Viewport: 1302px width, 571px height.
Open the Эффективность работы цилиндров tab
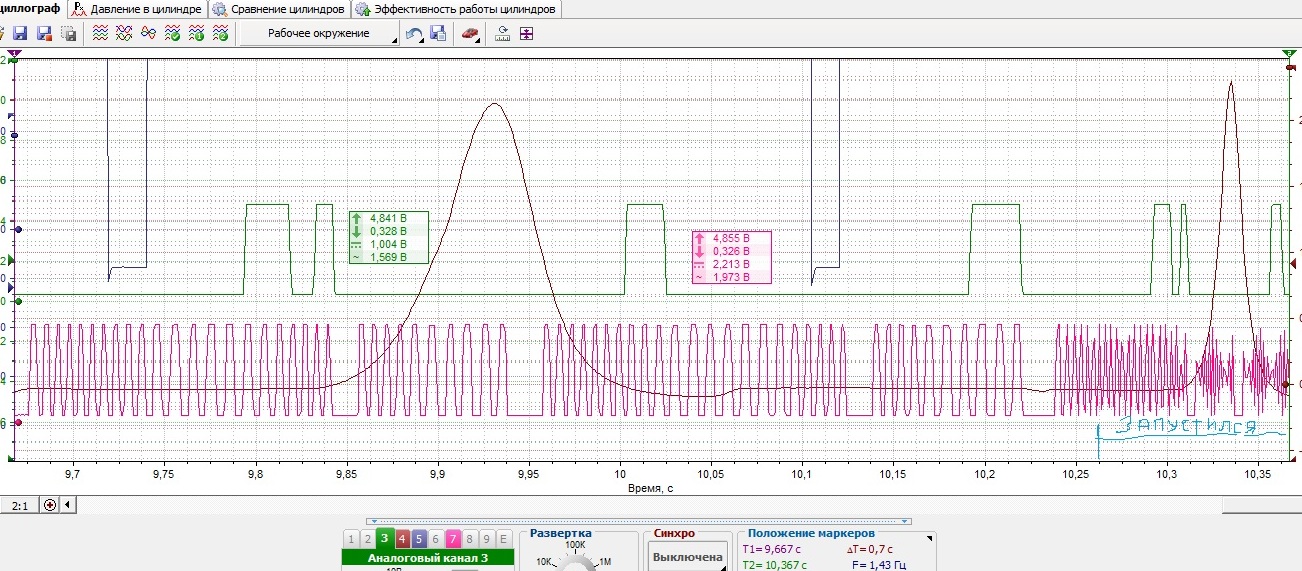(x=456, y=9)
